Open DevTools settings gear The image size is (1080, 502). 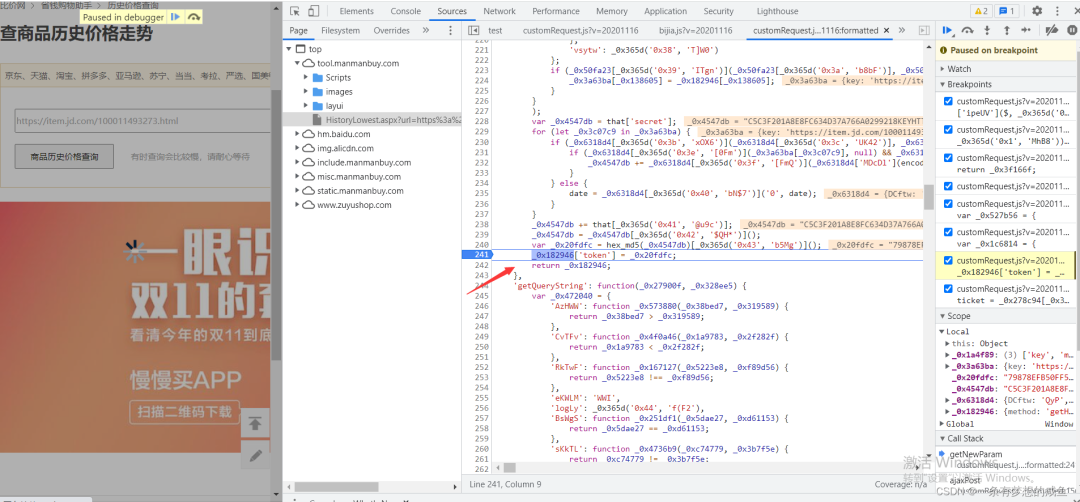1036,11
